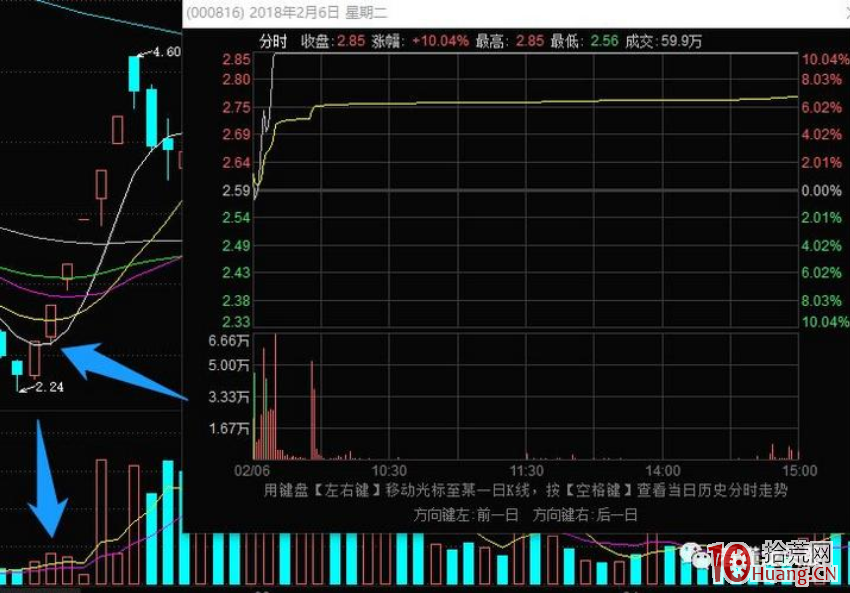Click the green 8.03% percent label
850x593 pixels.
click(x=822, y=300)
